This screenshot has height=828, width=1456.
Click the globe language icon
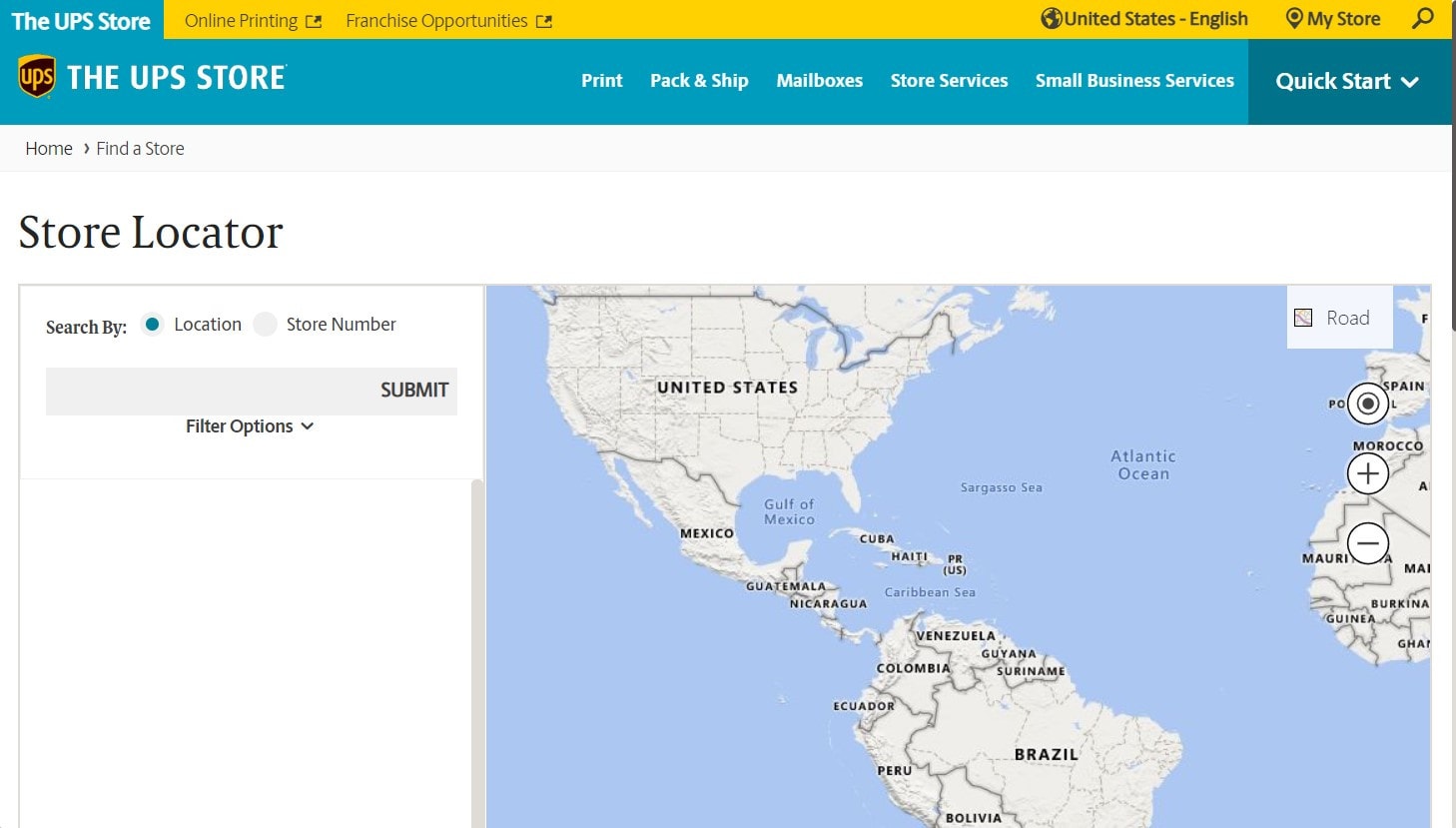(x=1051, y=18)
